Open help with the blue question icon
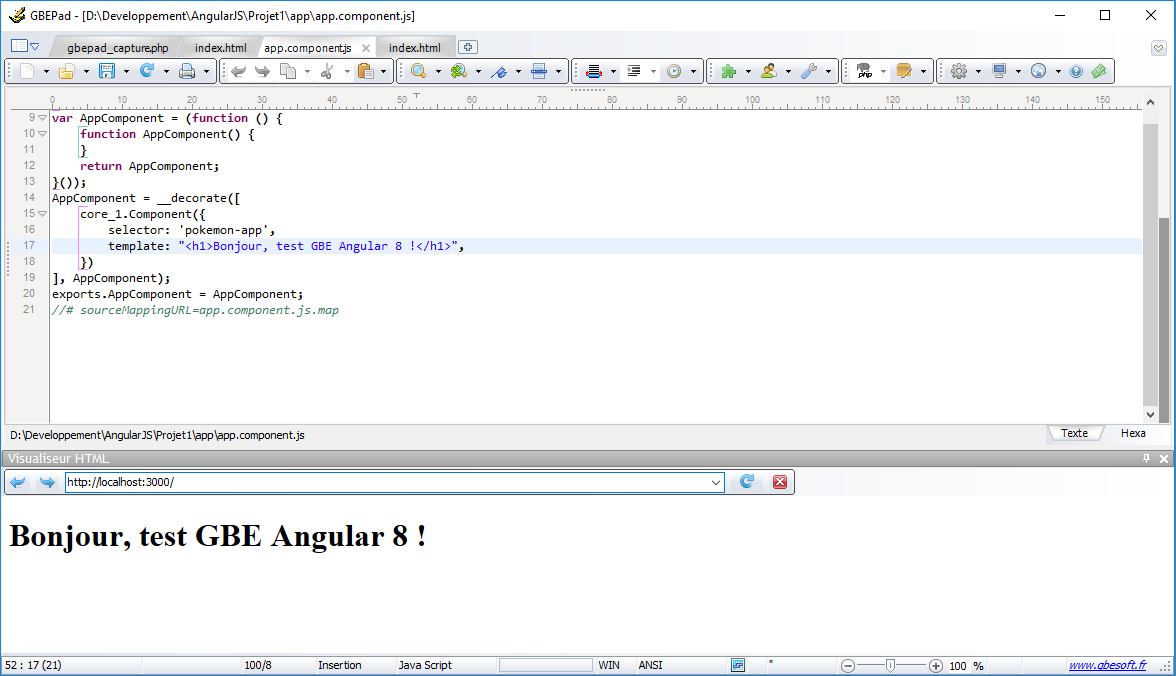 pyautogui.click(x=1076, y=71)
